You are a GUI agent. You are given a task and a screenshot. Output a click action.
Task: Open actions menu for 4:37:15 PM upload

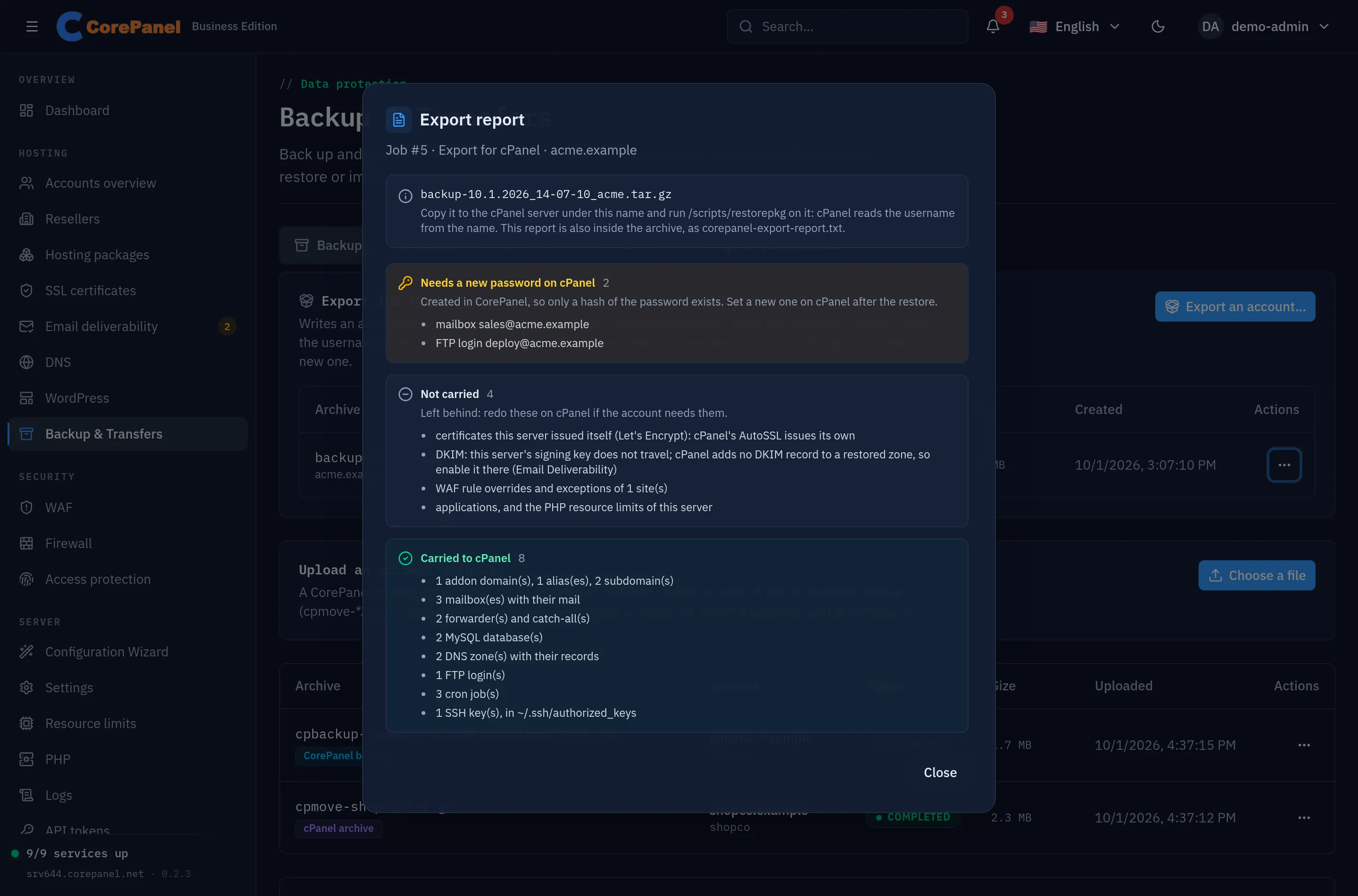pyautogui.click(x=1304, y=745)
